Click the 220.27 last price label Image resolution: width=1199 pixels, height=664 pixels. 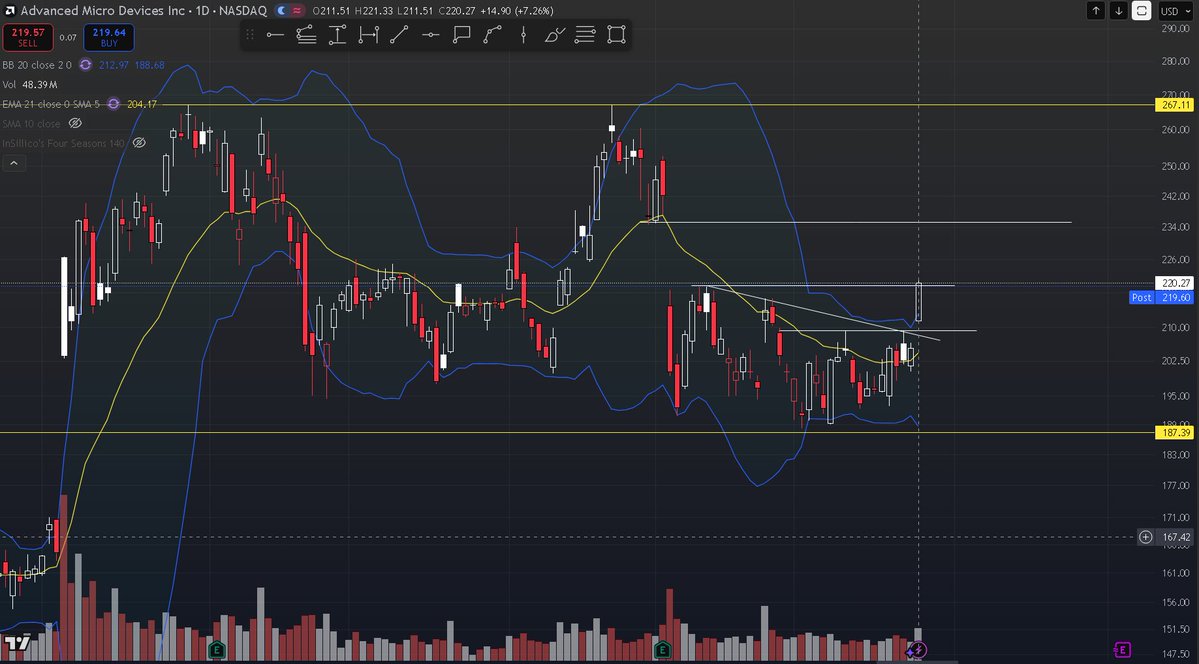click(1175, 283)
